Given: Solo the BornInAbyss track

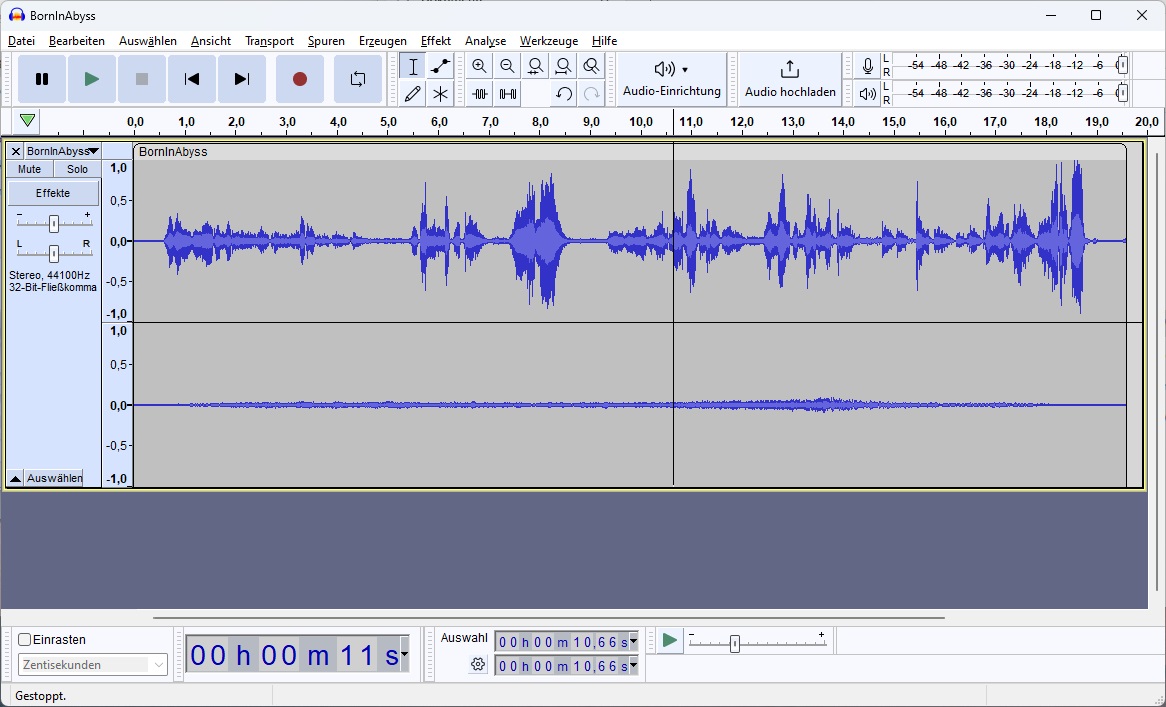Looking at the screenshot, I should (77, 169).
